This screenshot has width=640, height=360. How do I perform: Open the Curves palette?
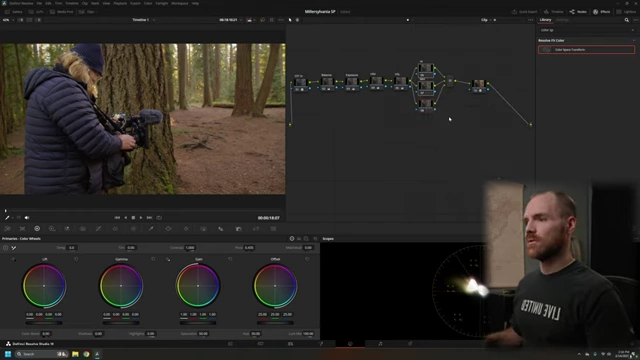98,229
